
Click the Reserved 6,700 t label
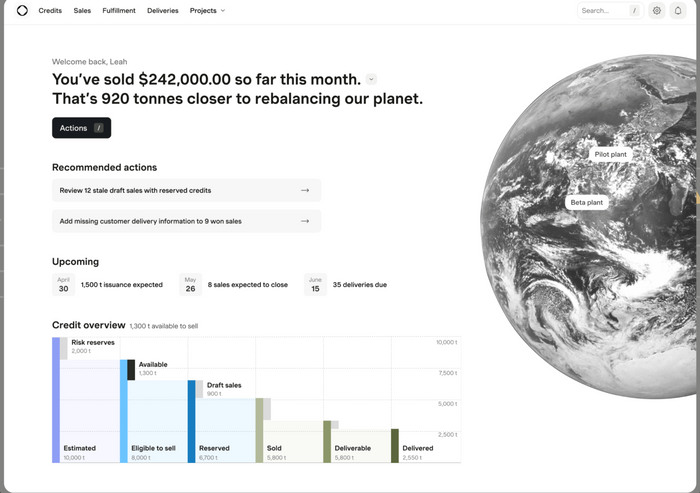pyautogui.click(x=214, y=452)
